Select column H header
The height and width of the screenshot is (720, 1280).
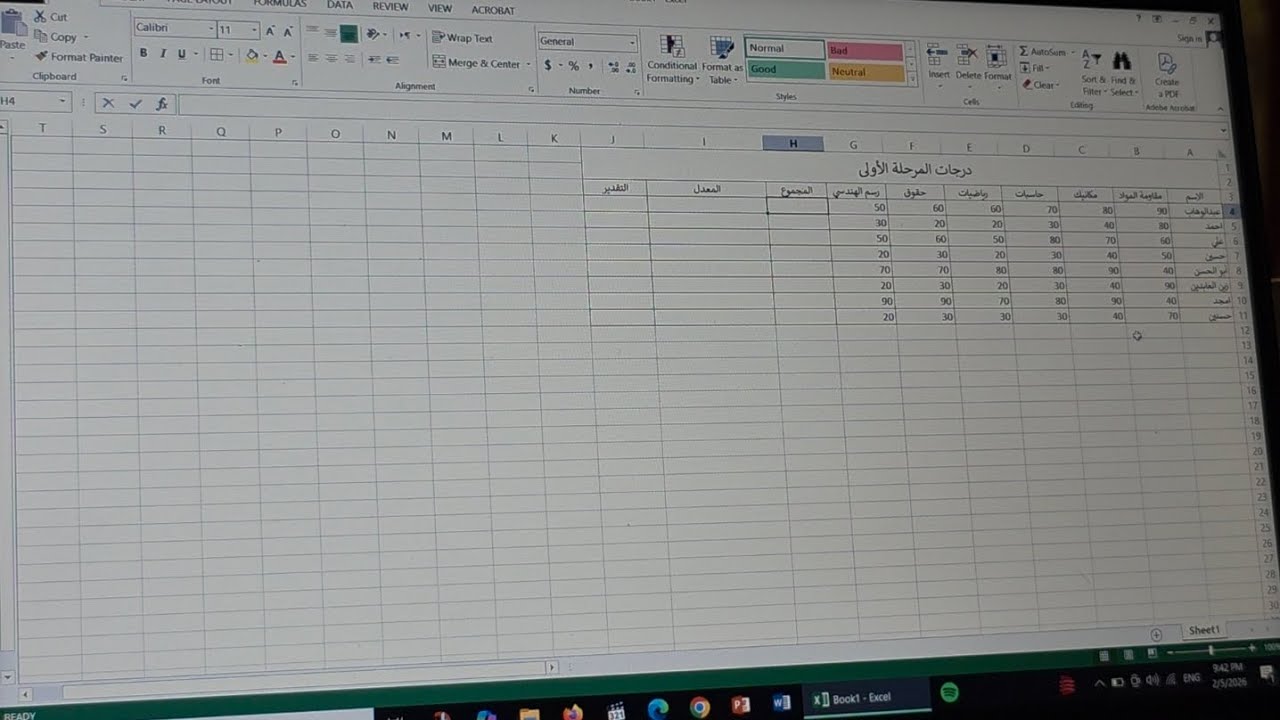point(793,144)
